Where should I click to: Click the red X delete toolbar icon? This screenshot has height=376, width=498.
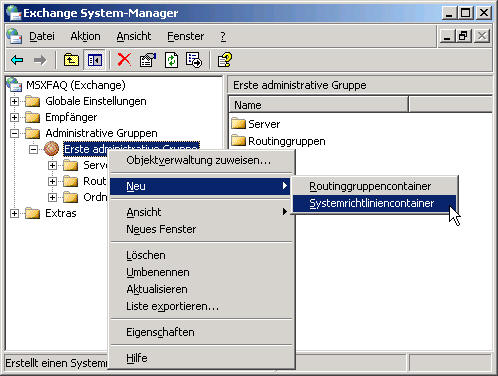click(x=124, y=60)
